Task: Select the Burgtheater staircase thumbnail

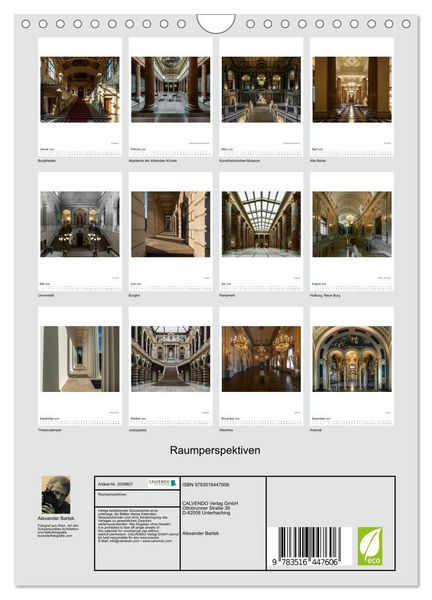Action: coord(80,90)
